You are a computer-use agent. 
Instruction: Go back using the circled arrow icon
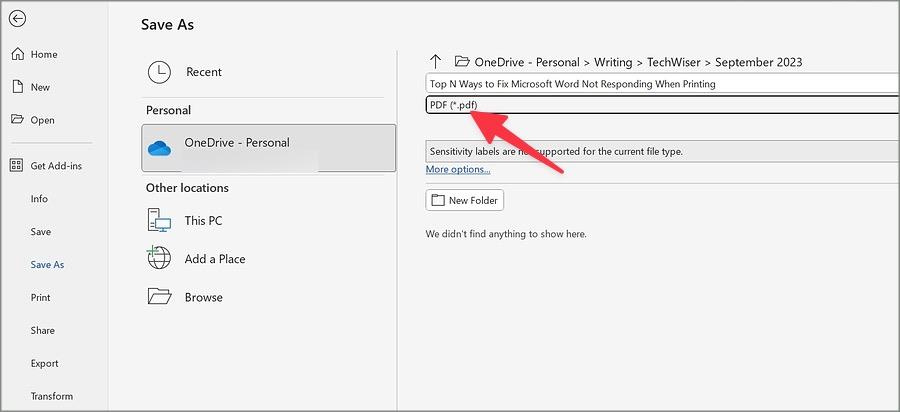tap(18, 19)
